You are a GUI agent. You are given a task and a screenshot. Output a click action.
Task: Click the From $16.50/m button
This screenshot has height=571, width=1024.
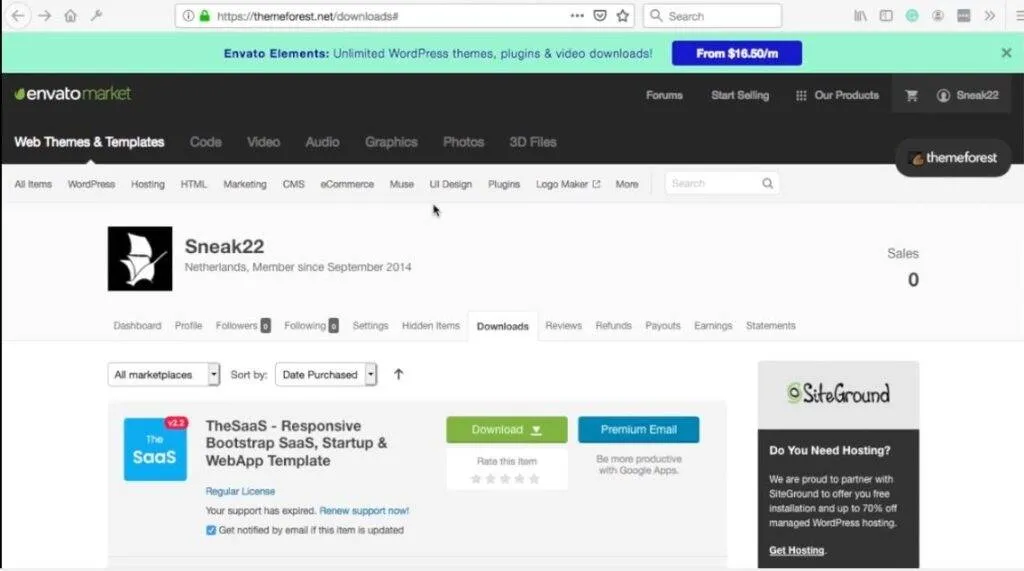coord(737,54)
